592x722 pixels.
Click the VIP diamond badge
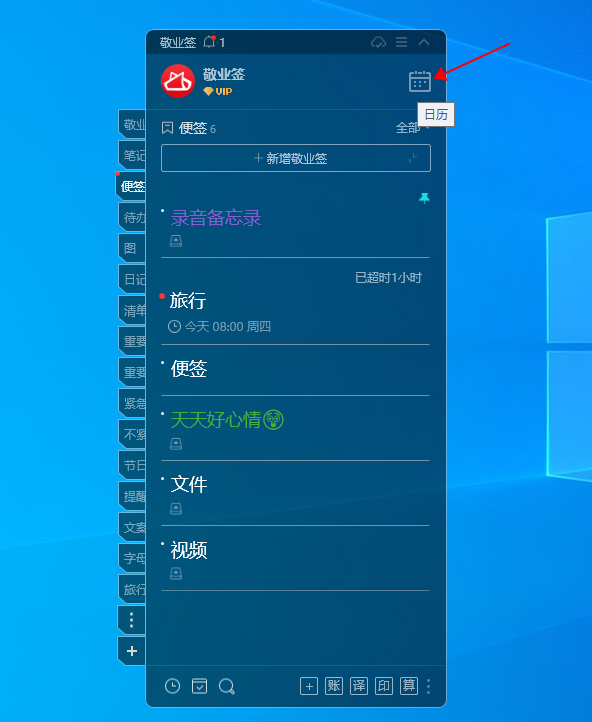pyautogui.click(x=218, y=91)
